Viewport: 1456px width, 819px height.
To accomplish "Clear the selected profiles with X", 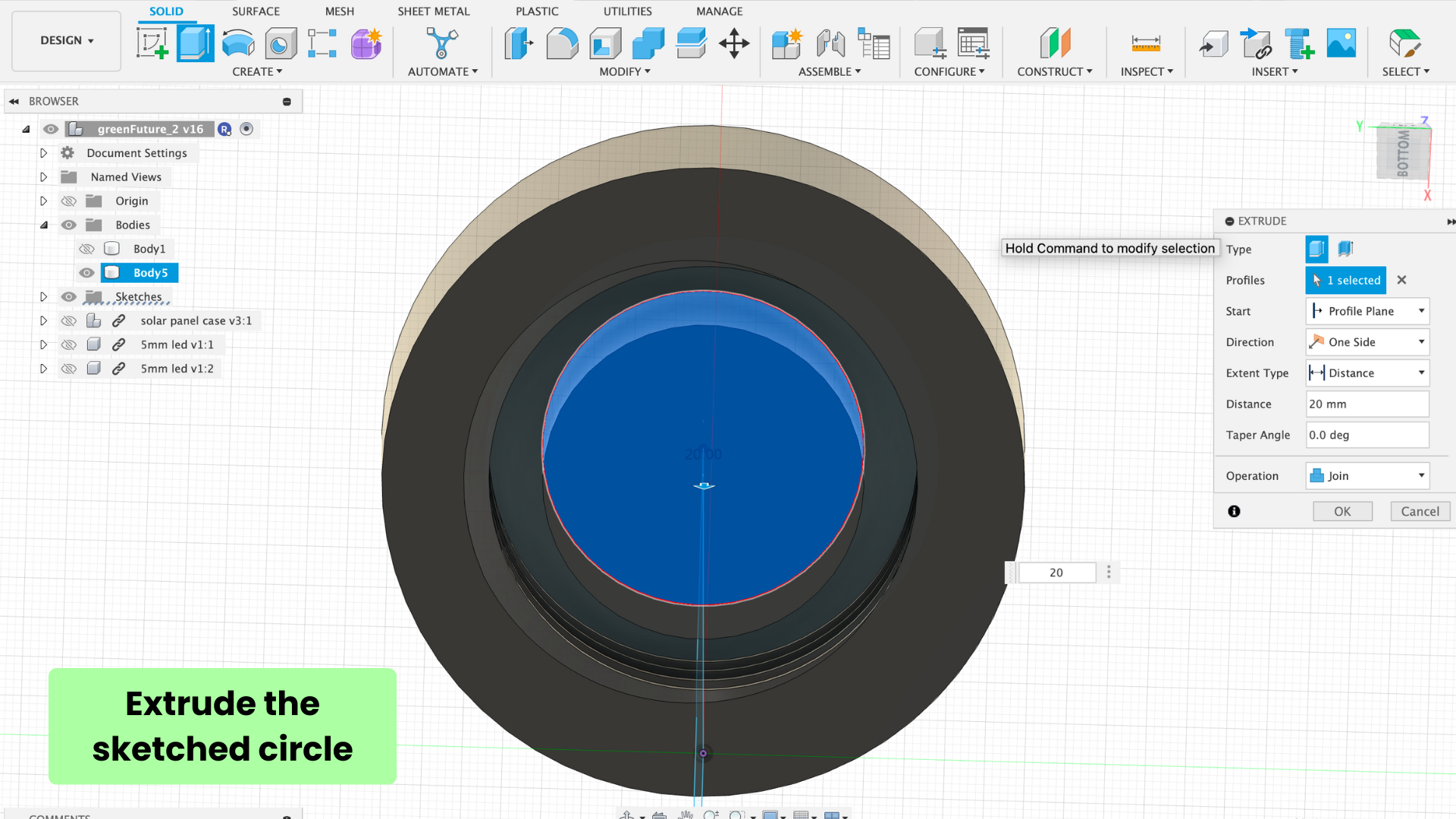I will [x=1401, y=280].
